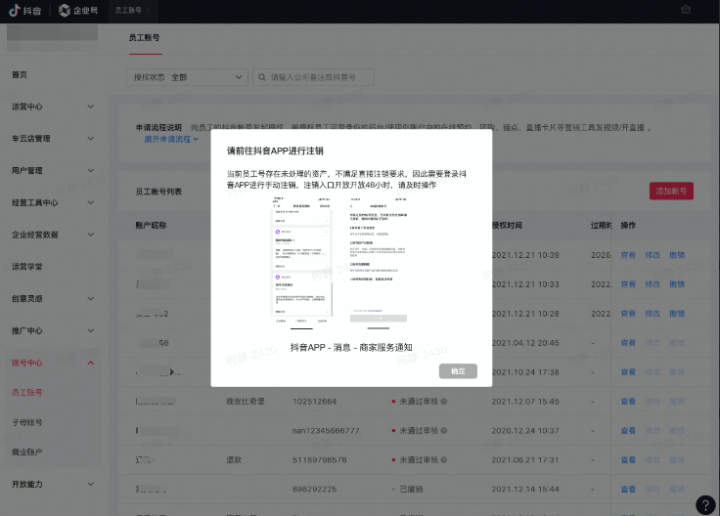This screenshot has width=720, height=516.
Task: Click 查看 for 2021.04.12 20:45 row
Action: coord(628,342)
